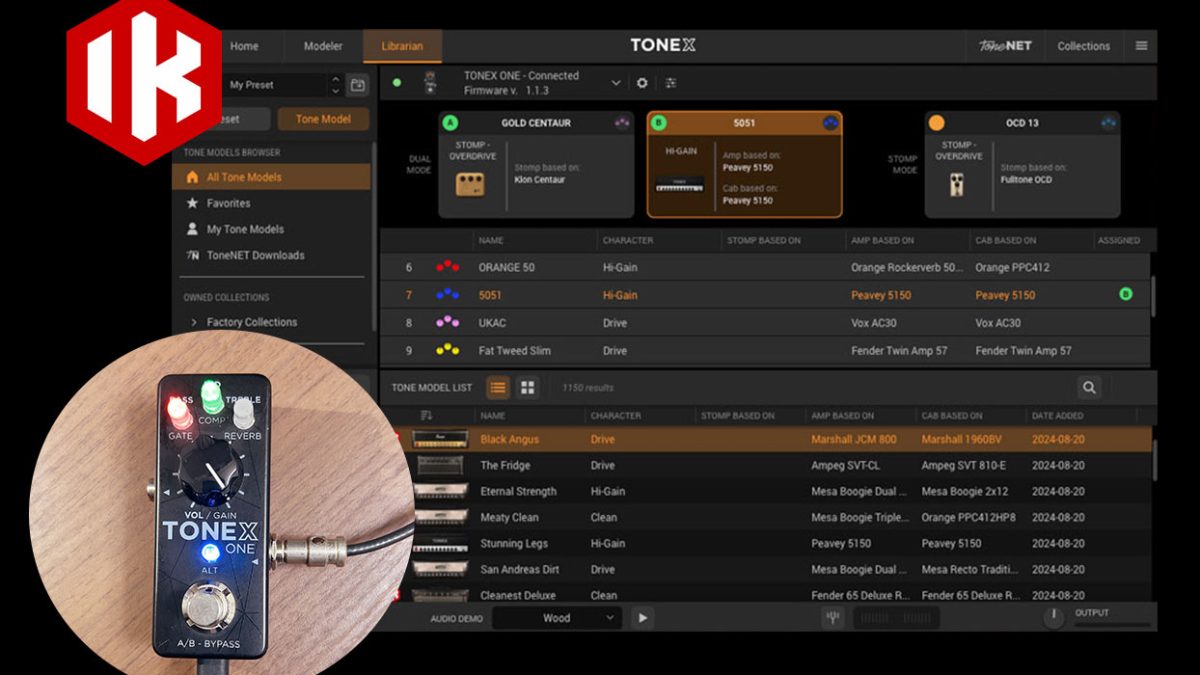Click the My Preset up/down stepper arrows
Screen dimensions: 1200x675
point(335,85)
